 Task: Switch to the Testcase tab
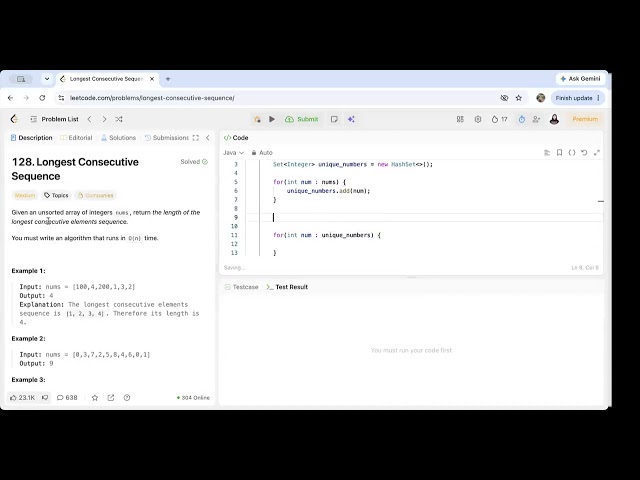(x=242, y=287)
